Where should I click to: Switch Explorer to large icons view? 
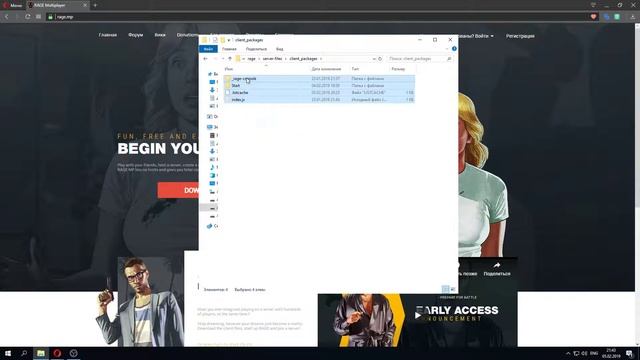point(453,289)
